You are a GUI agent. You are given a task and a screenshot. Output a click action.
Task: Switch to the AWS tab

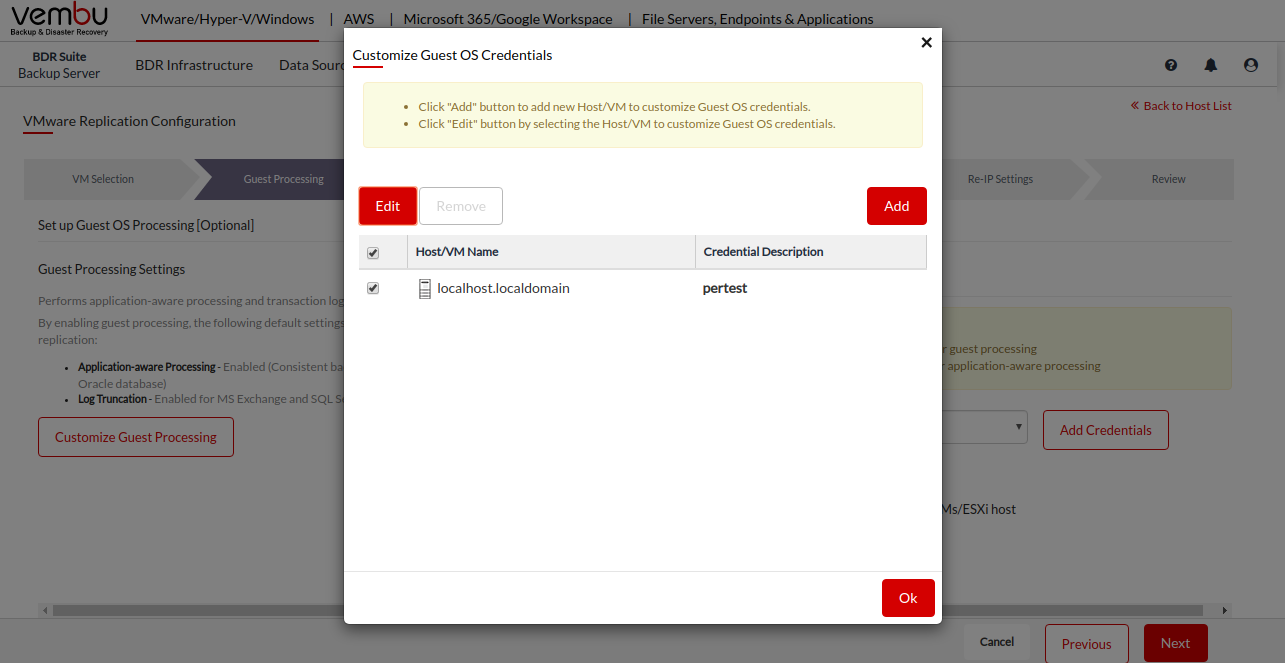coord(358,19)
